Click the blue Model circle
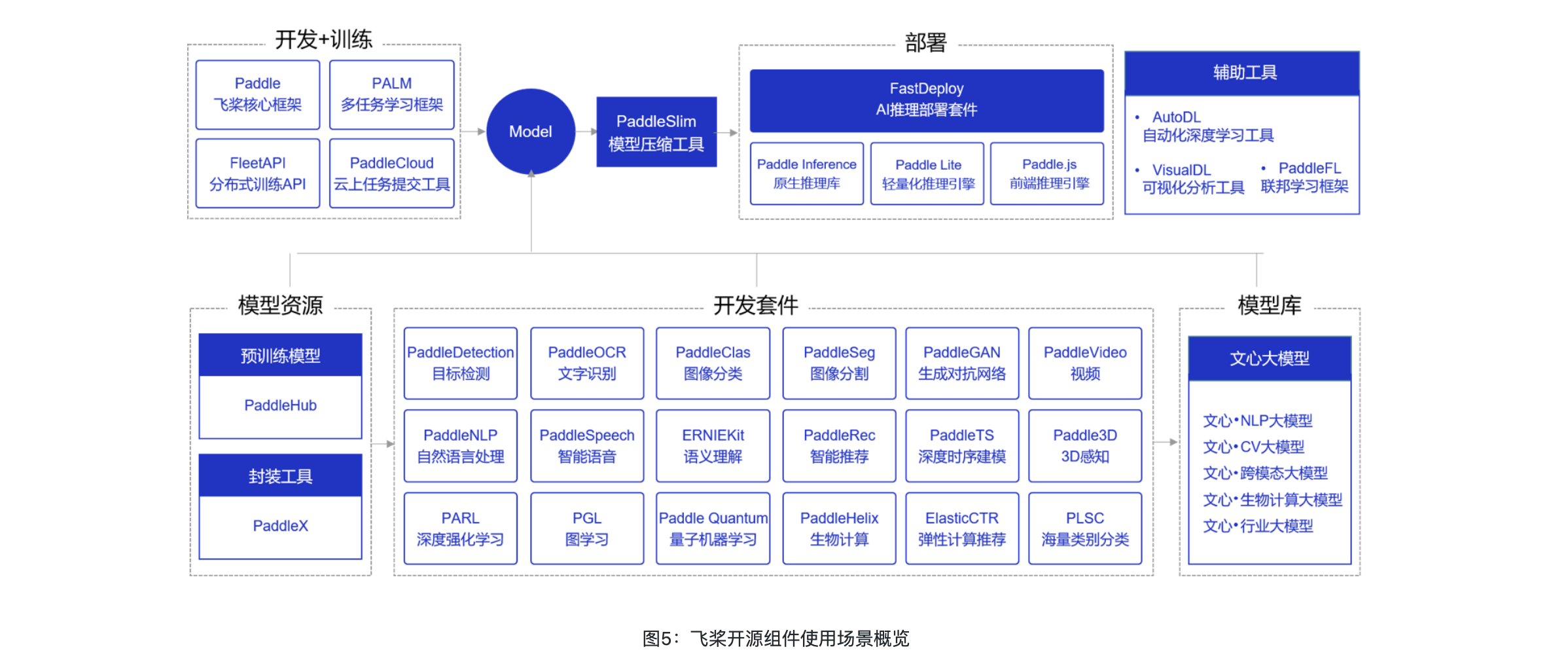 (531, 132)
